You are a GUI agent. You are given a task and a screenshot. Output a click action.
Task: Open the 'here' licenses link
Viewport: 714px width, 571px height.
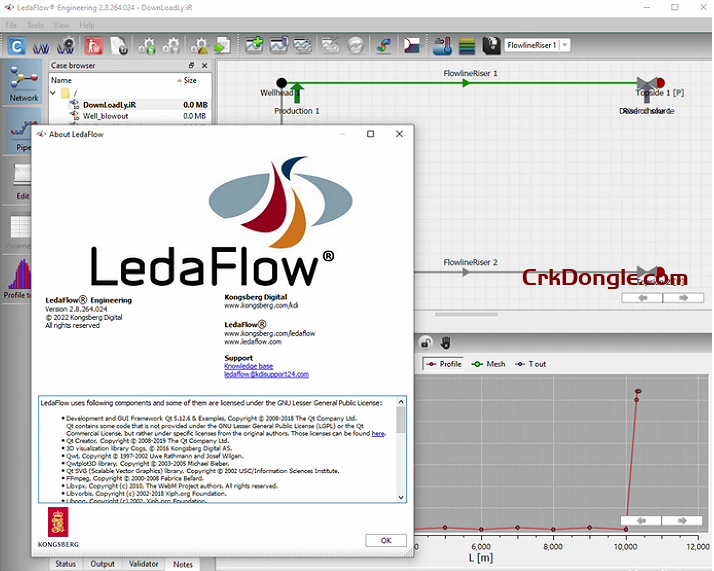pos(378,433)
